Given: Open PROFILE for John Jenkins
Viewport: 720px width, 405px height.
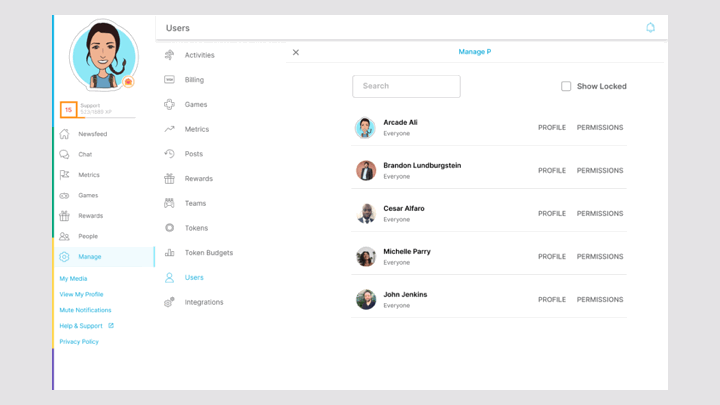Looking at the screenshot, I should pyautogui.click(x=552, y=299).
